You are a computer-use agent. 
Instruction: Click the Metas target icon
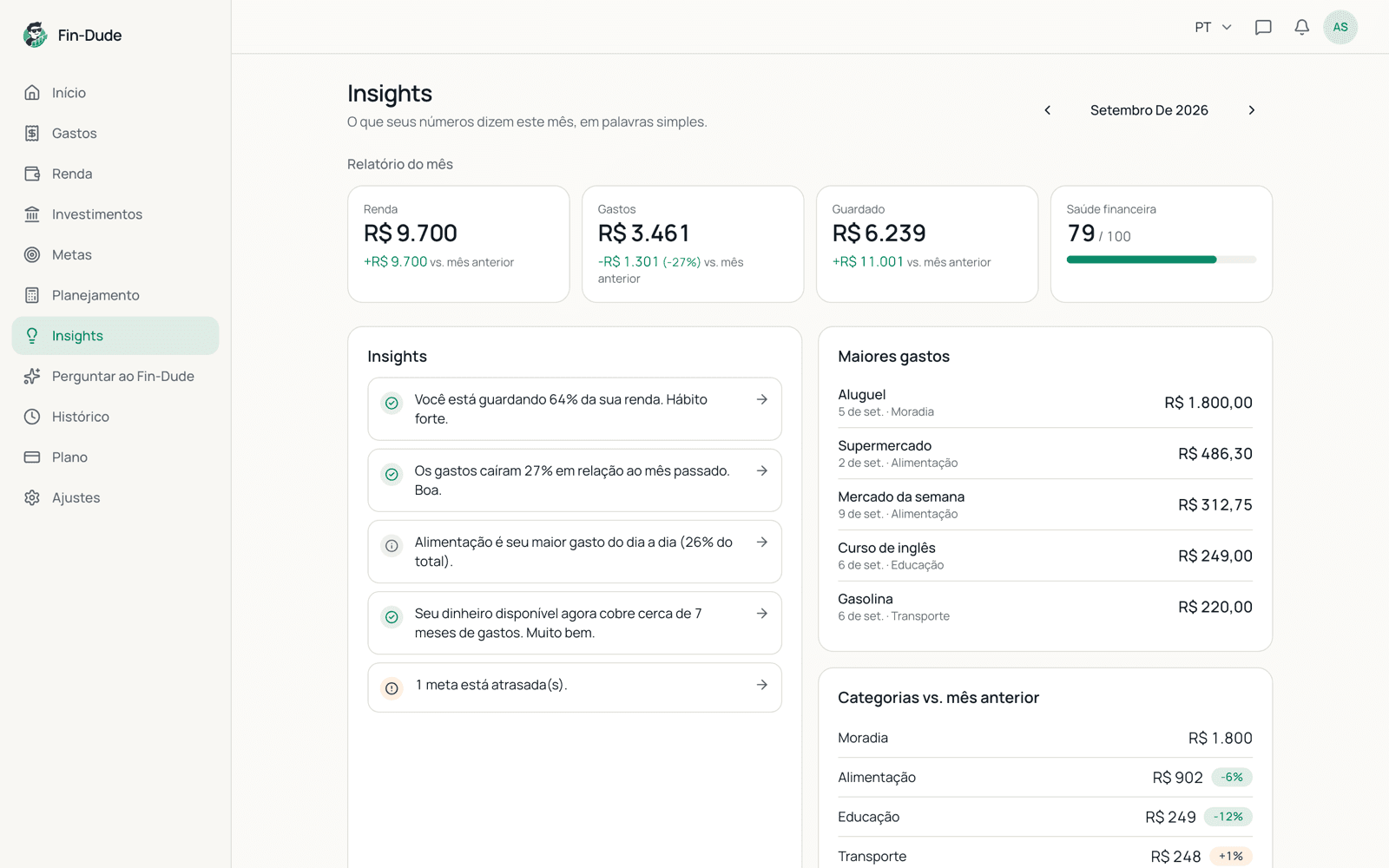pos(32,254)
